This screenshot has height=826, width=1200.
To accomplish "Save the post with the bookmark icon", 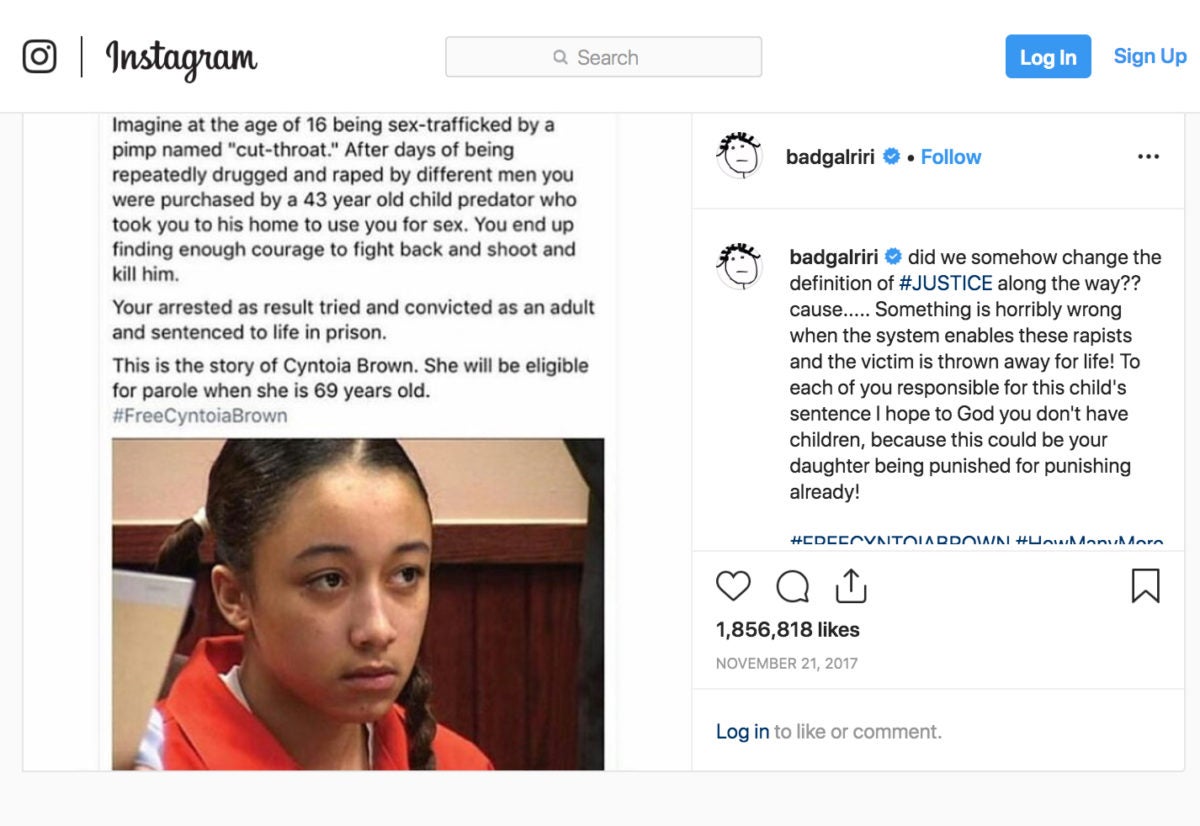I will (1145, 586).
